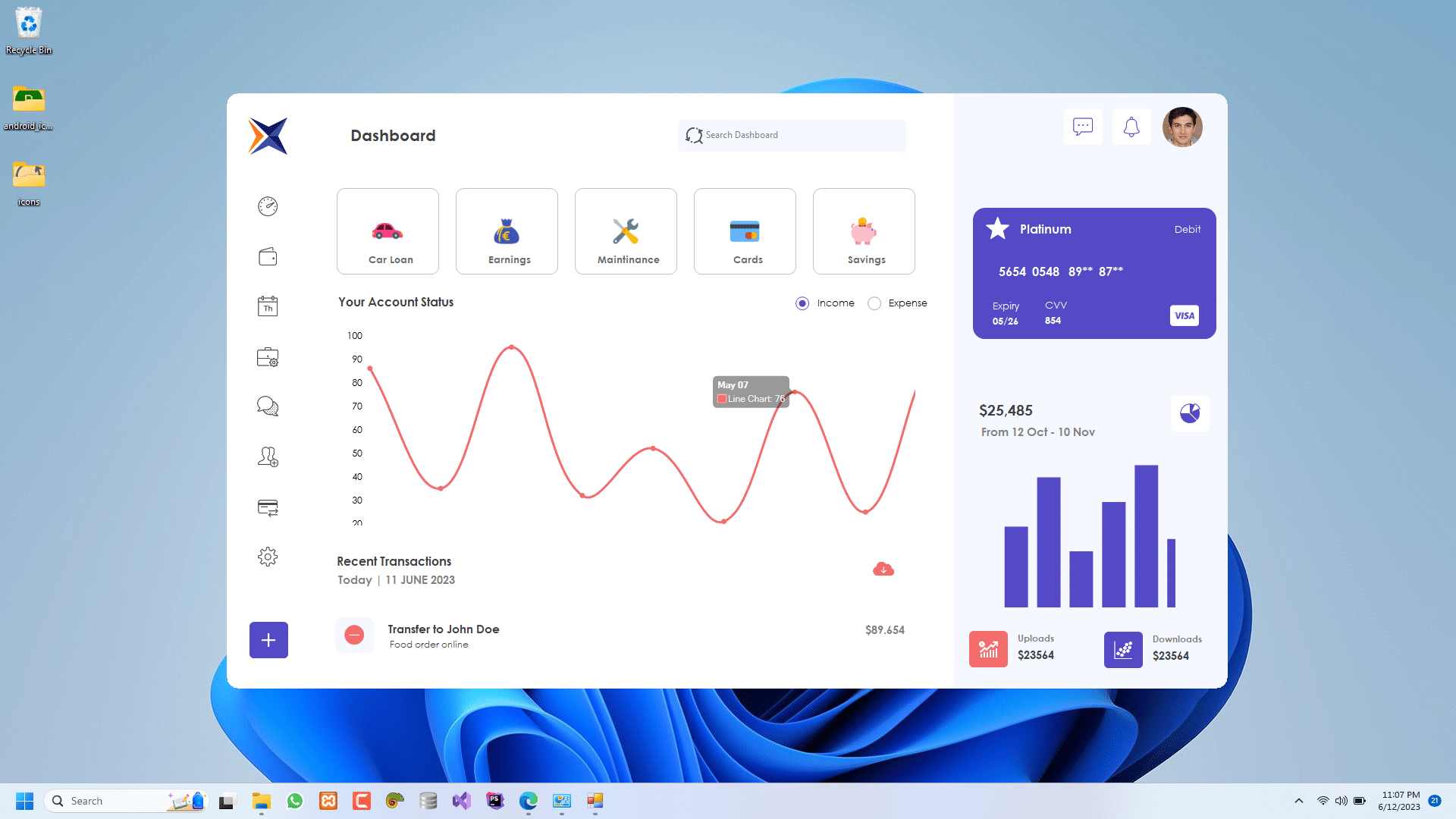Open the settings gear icon
This screenshot has height=819, width=1456.
tap(267, 557)
